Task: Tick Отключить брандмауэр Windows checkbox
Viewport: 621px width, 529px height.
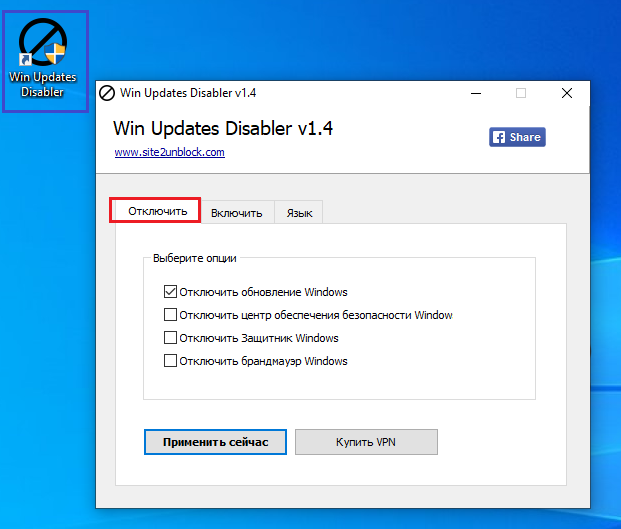Action: click(170, 361)
